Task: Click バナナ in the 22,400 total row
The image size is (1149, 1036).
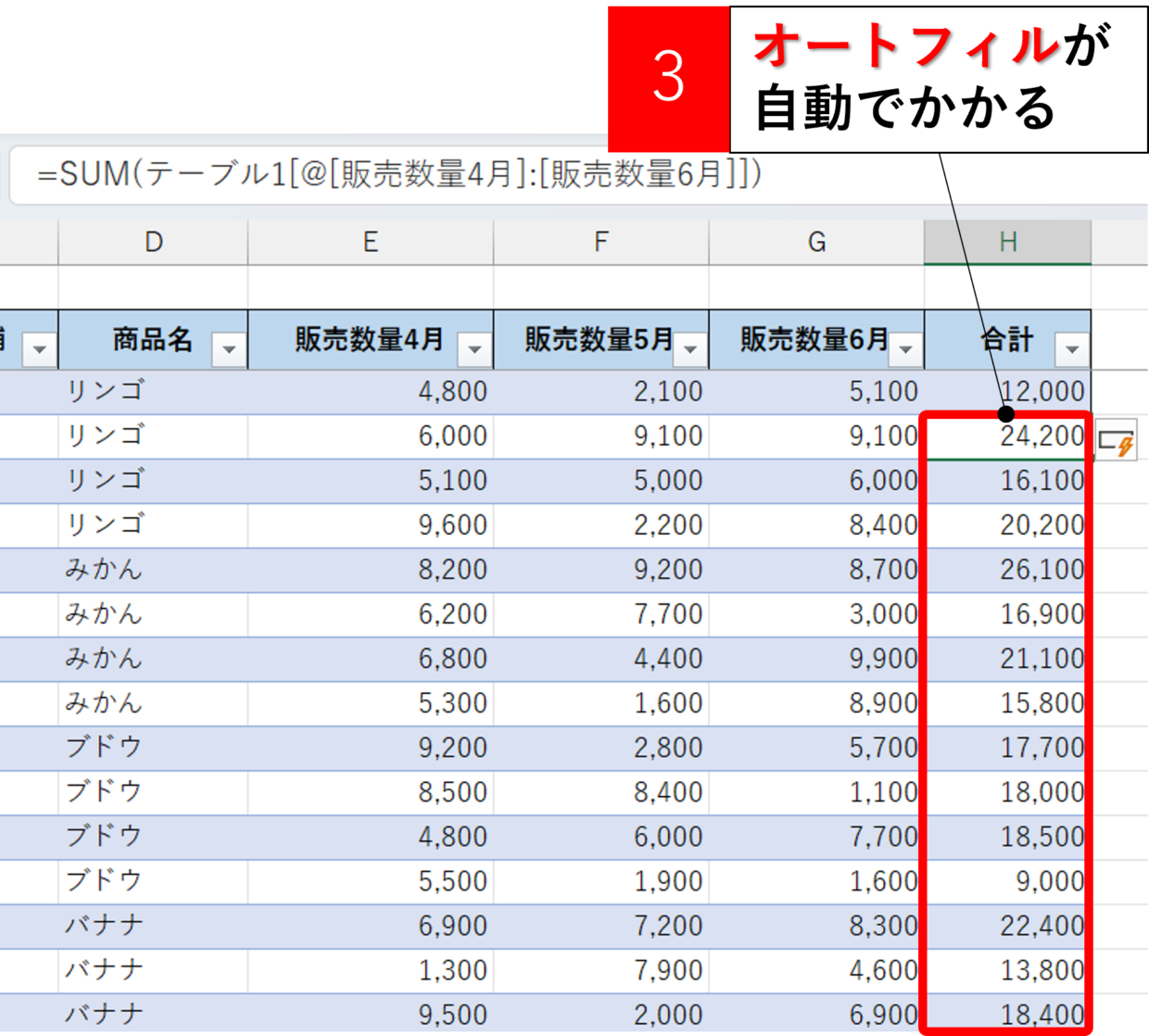Action: click(153, 926)
